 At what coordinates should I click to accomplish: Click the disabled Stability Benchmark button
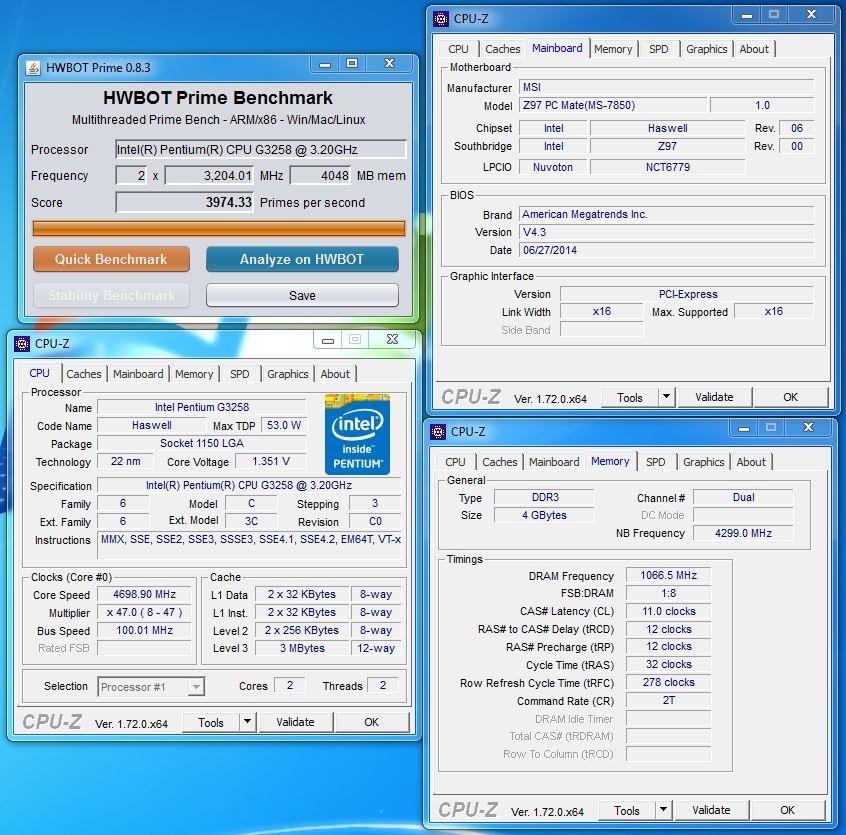111,295
